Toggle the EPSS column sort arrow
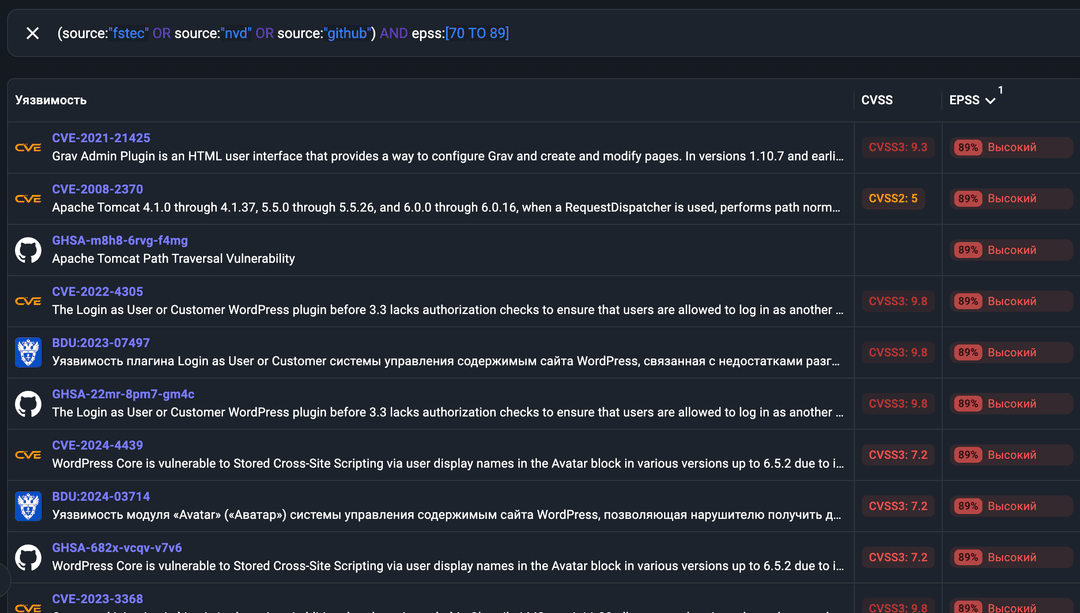The height and width of the screenshot is (613, 1080). [990, 101]
